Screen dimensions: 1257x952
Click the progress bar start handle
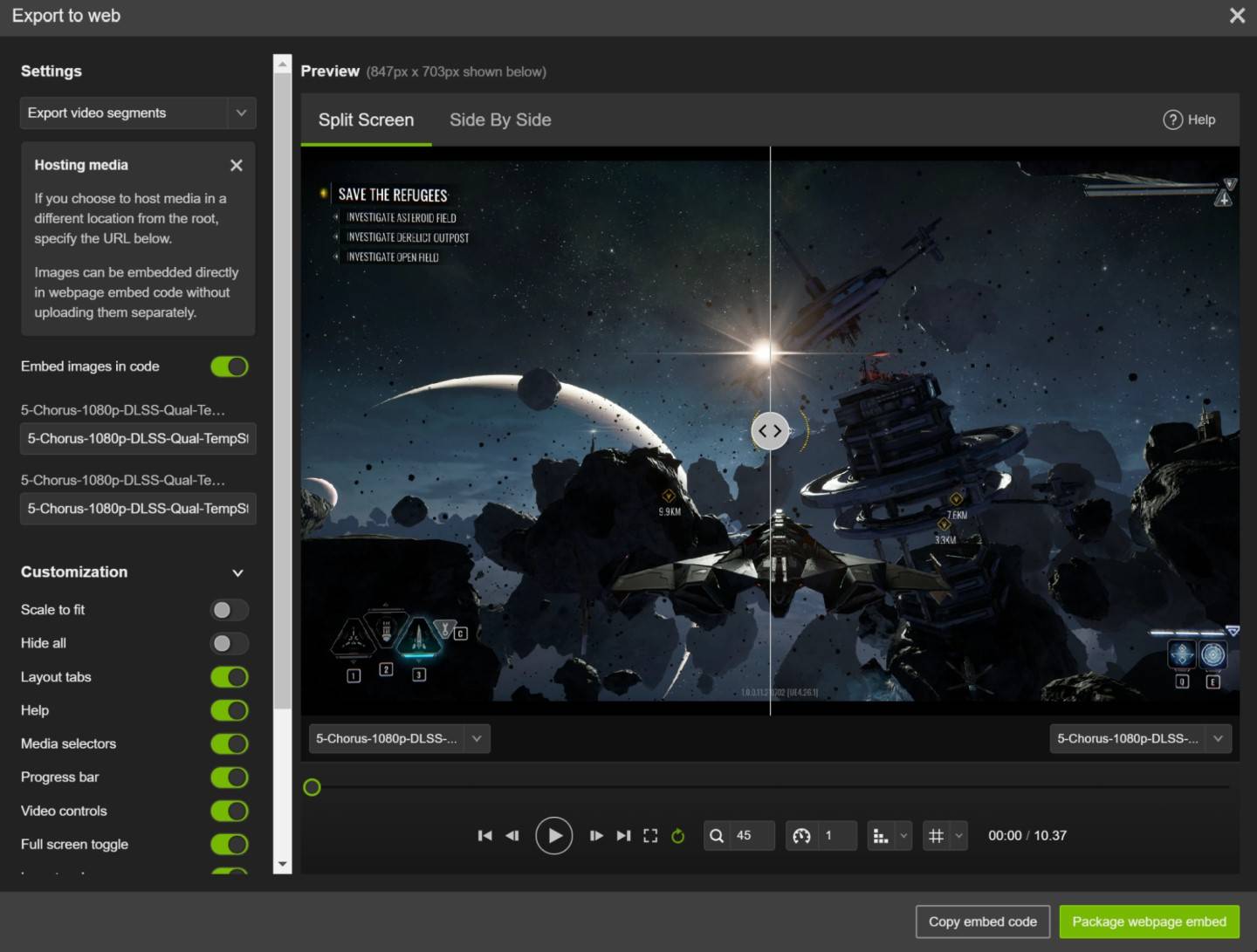[x=312, y=788]
